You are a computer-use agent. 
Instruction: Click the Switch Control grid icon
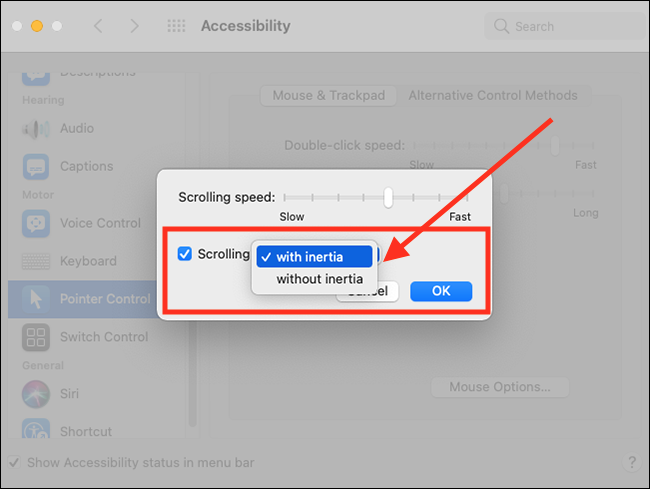pos(36,337)
